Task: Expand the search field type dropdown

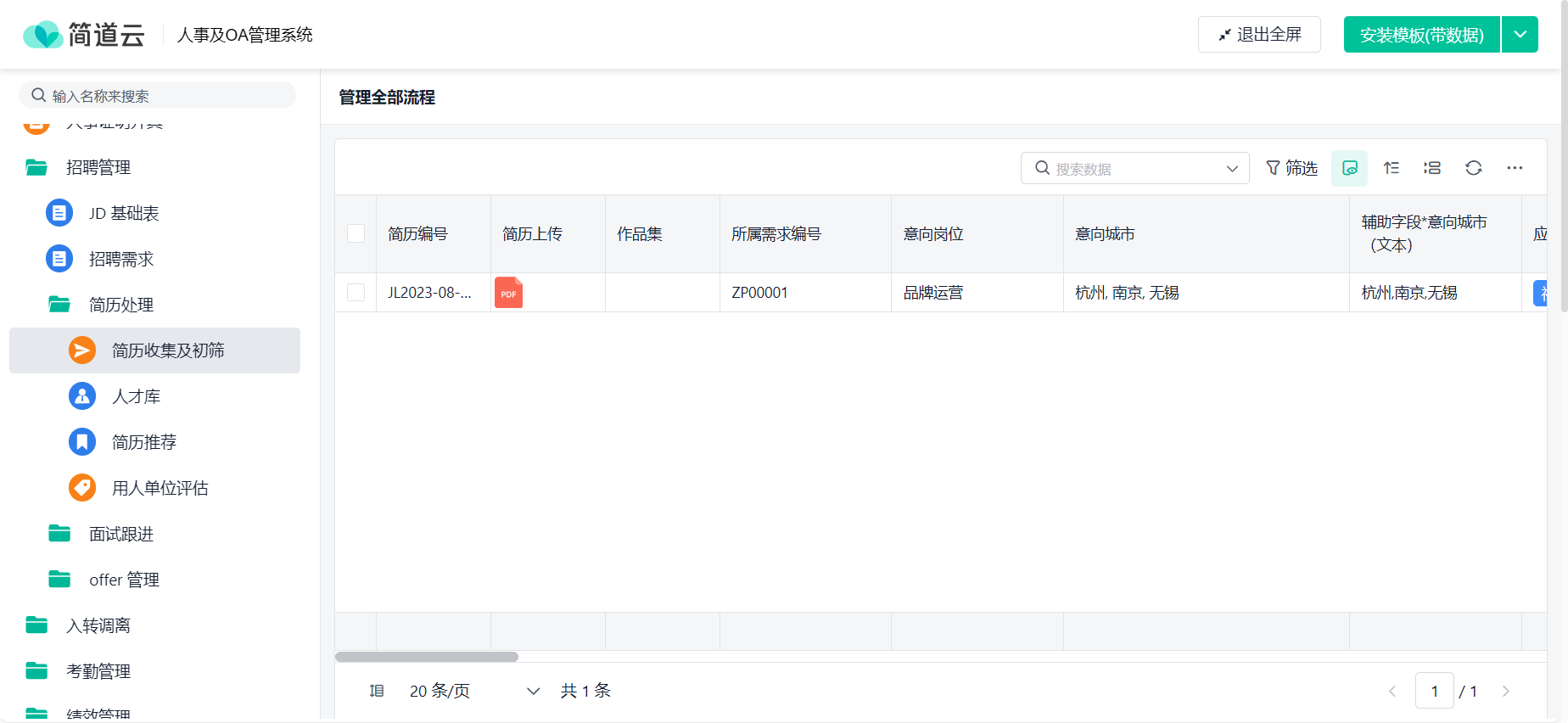Action: click(x=1233, y=169)
